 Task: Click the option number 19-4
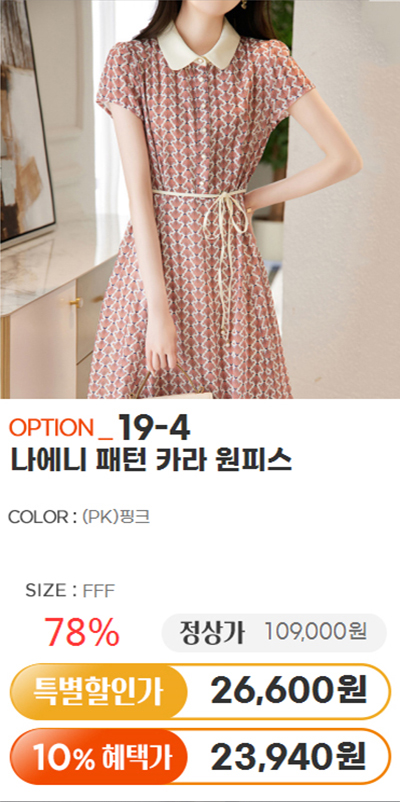tap(154, 428)
